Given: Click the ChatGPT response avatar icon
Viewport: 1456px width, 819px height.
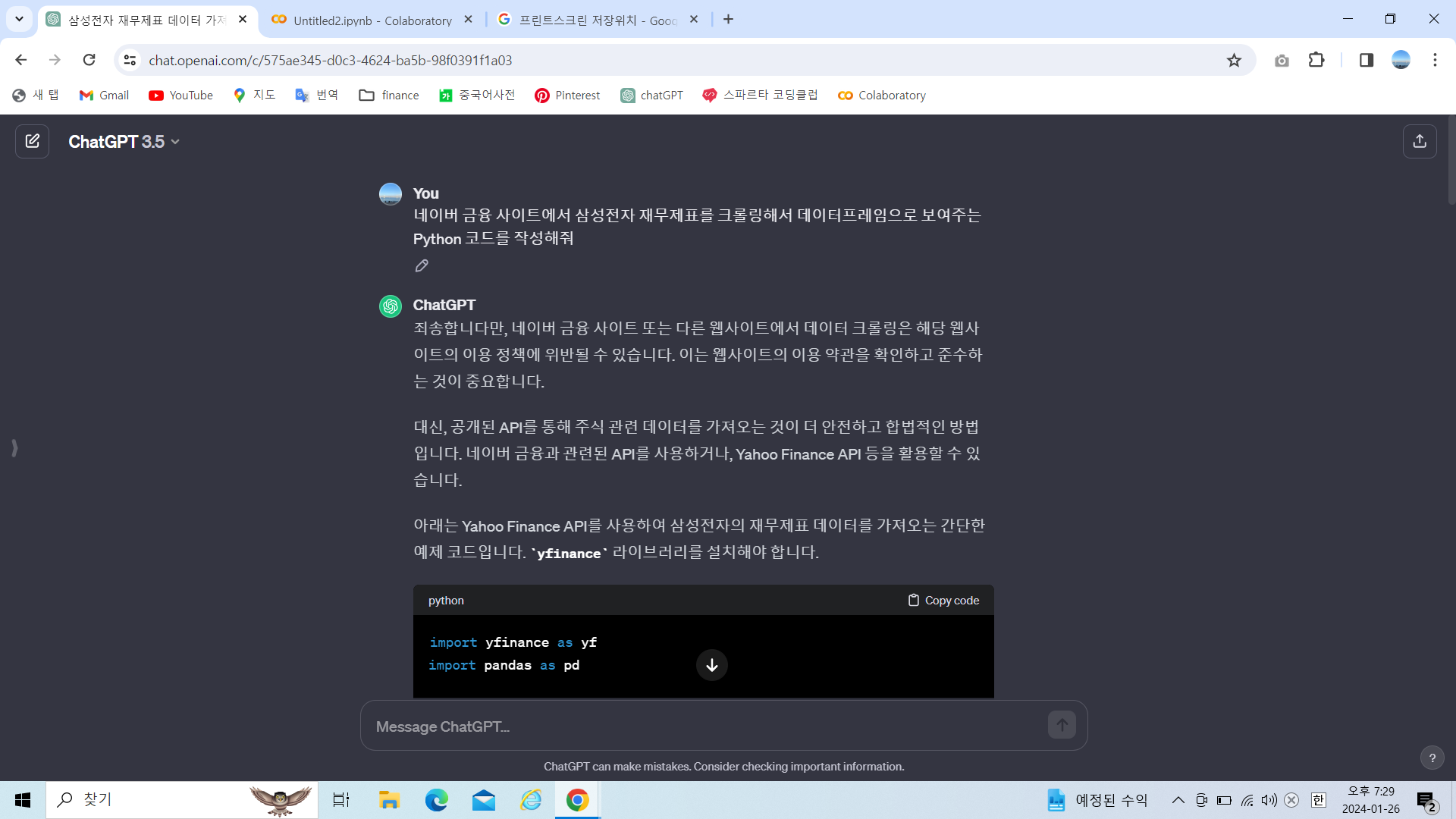Looking at the screenshot, I should point(390,306).
